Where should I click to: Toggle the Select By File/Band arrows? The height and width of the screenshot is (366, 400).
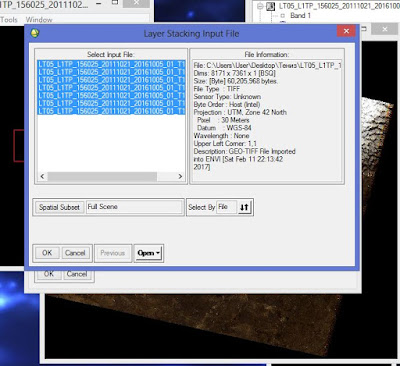tap(244, 207)
